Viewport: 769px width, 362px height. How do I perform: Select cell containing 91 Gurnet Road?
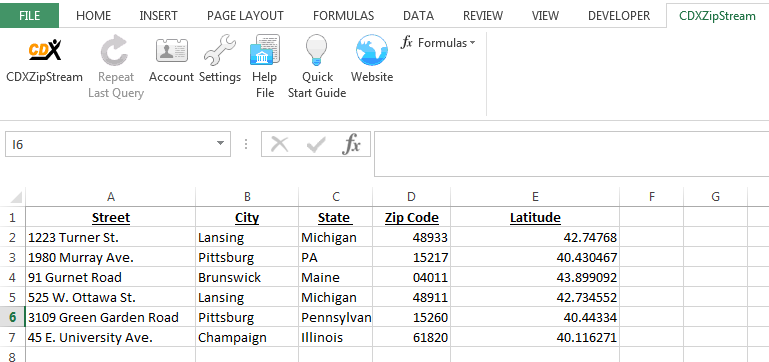pyautogui.click(x=111, y=278)
